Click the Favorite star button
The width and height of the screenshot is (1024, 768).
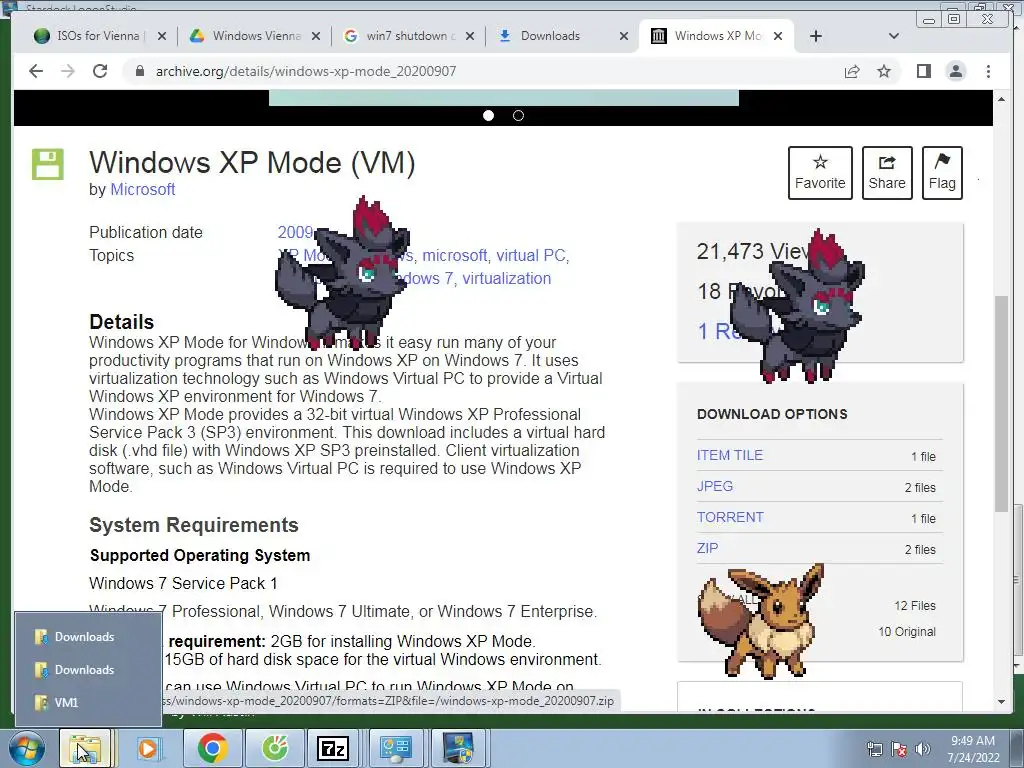pos(820,173)
